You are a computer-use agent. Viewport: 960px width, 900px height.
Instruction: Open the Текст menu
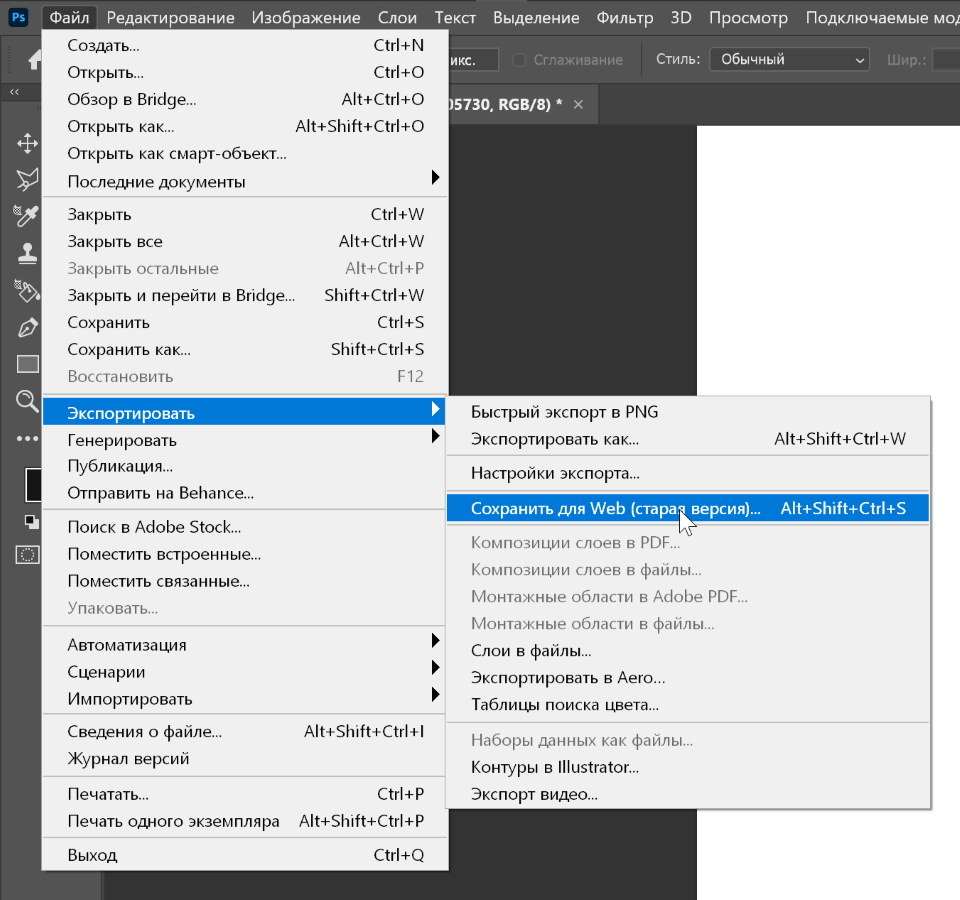(x=455, y=17)
